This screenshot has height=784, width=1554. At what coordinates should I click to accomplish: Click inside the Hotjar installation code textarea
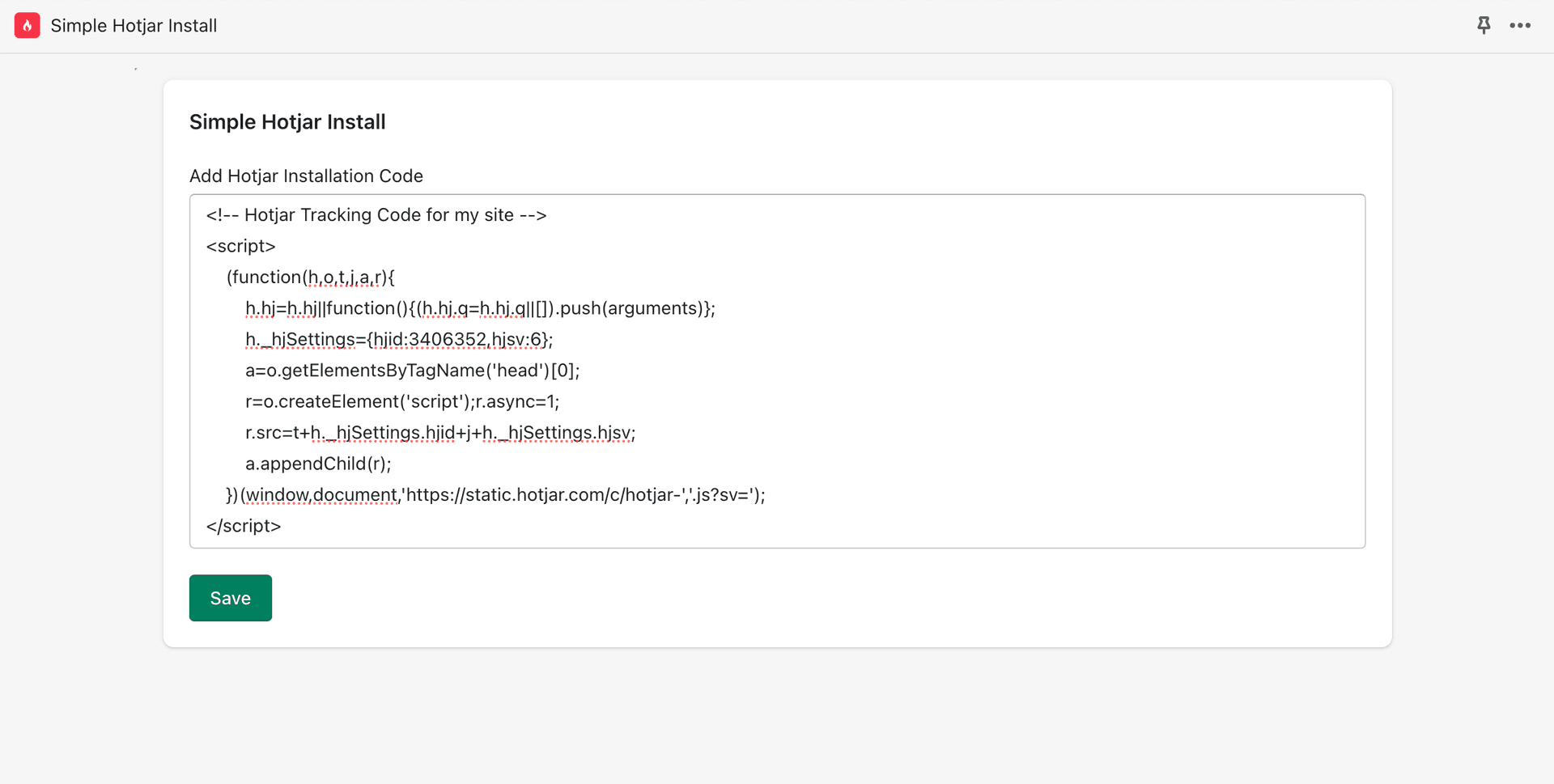coord(777,371)
